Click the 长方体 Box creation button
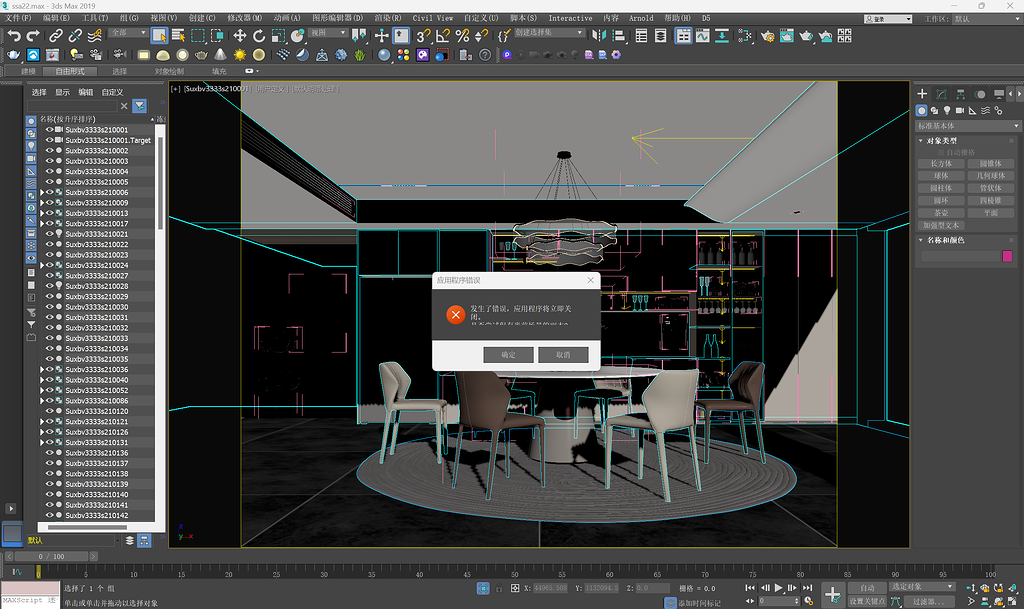1024x609 pixels. 942,163
